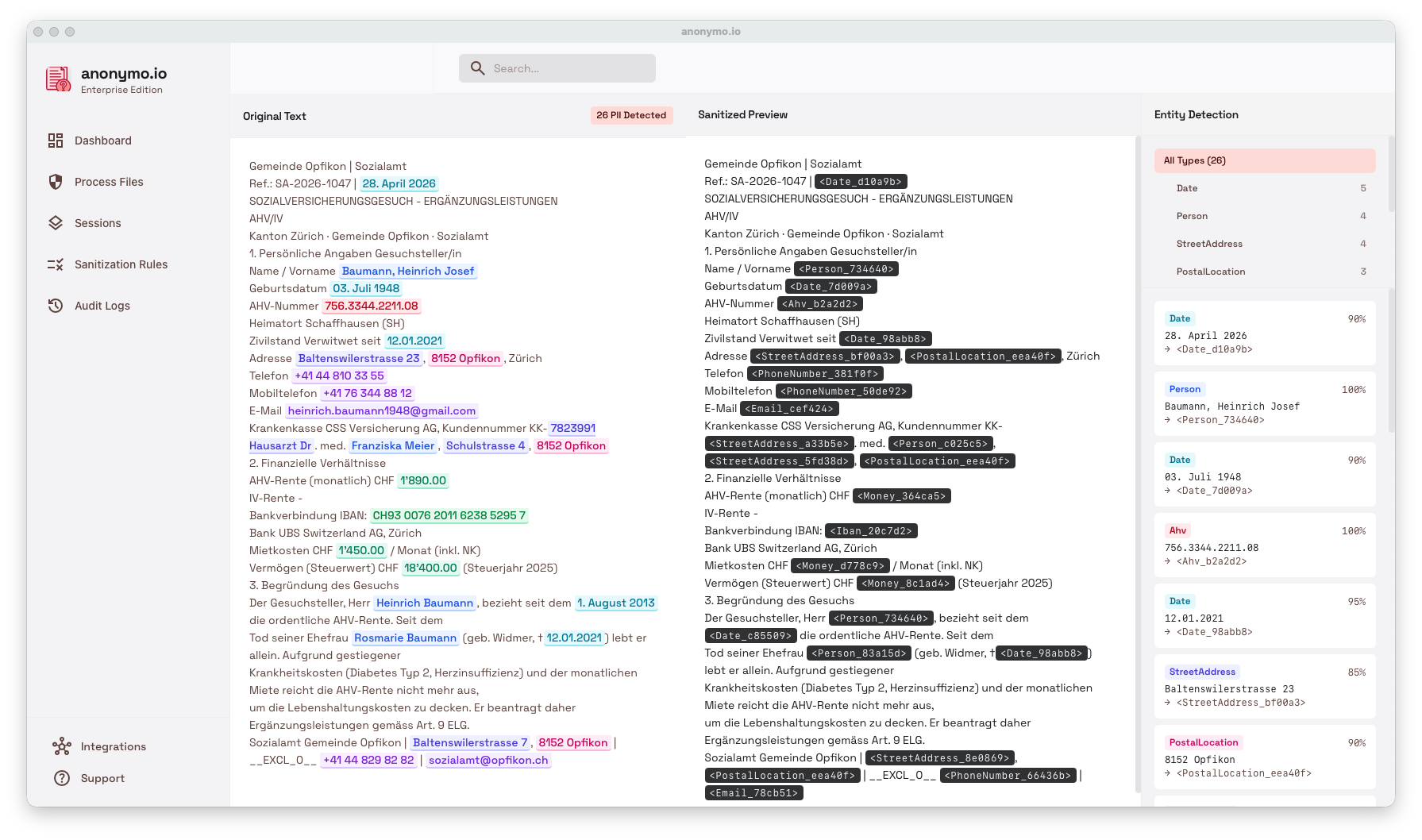Viewport: 1422px width, 840px height.
Task: Click highlighted AHV number 756.3344.2211.08 in original text
Action: (x=371, y=306)
